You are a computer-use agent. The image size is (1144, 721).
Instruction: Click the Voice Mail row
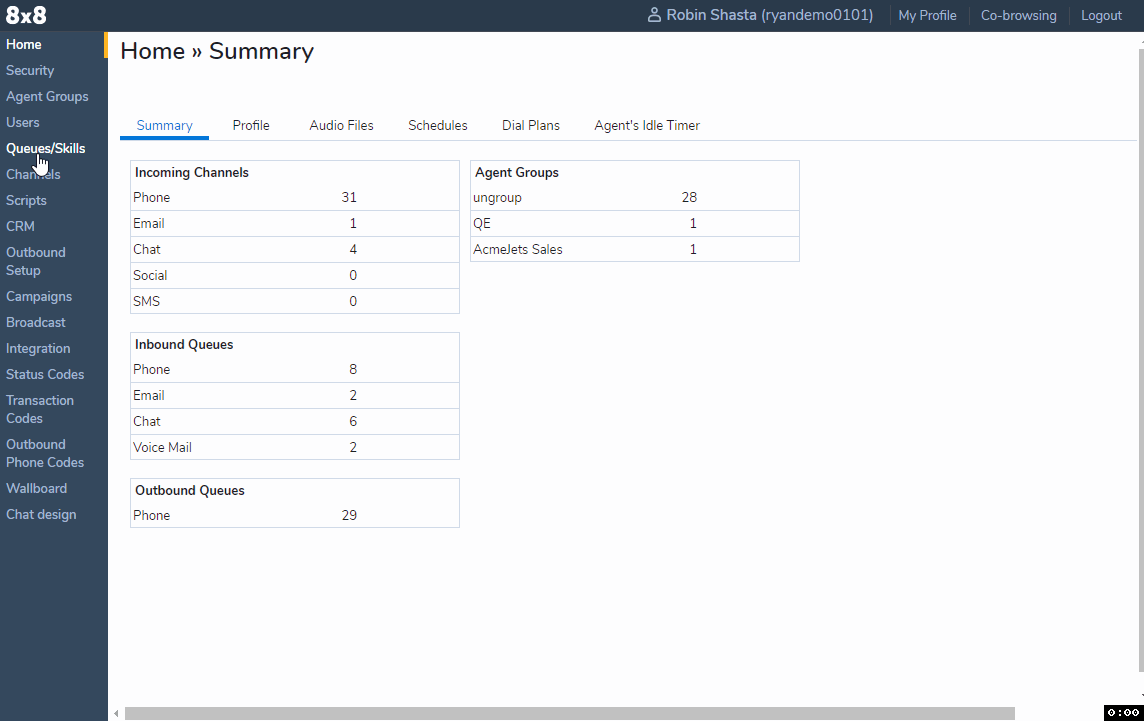[x=295, y=447]
